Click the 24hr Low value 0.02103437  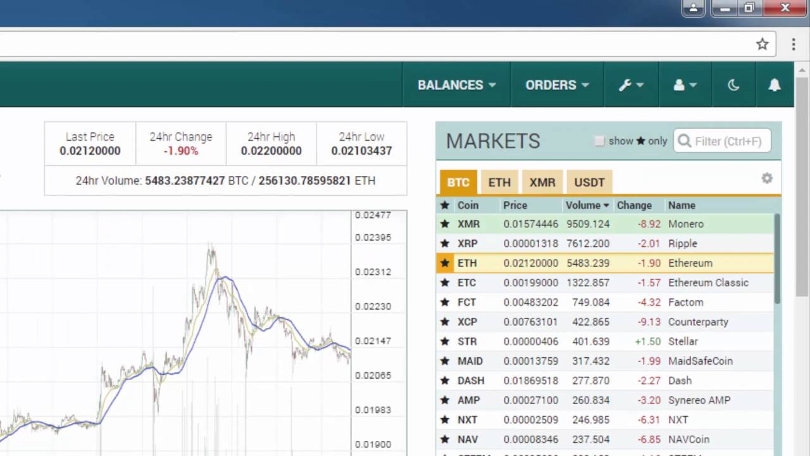pos(362,151)
